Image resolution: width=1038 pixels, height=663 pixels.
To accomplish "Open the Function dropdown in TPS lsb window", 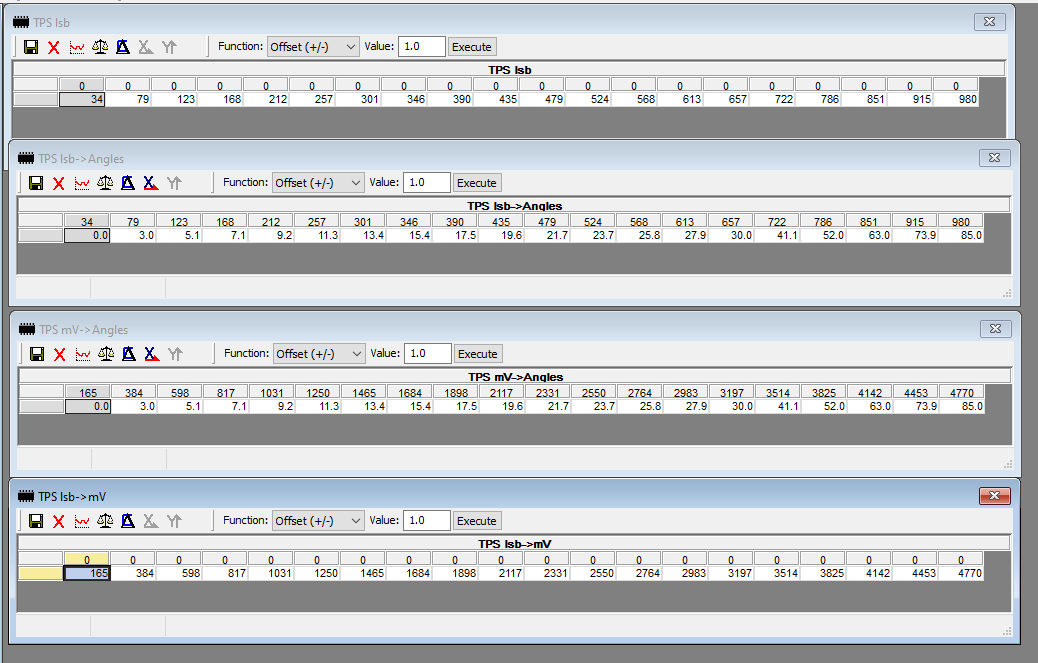I will click(312, 47).
